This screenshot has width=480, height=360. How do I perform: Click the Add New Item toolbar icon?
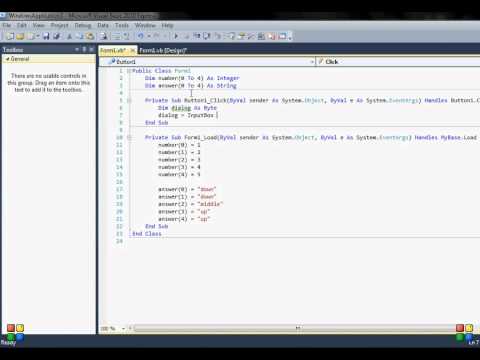(31, 36)
